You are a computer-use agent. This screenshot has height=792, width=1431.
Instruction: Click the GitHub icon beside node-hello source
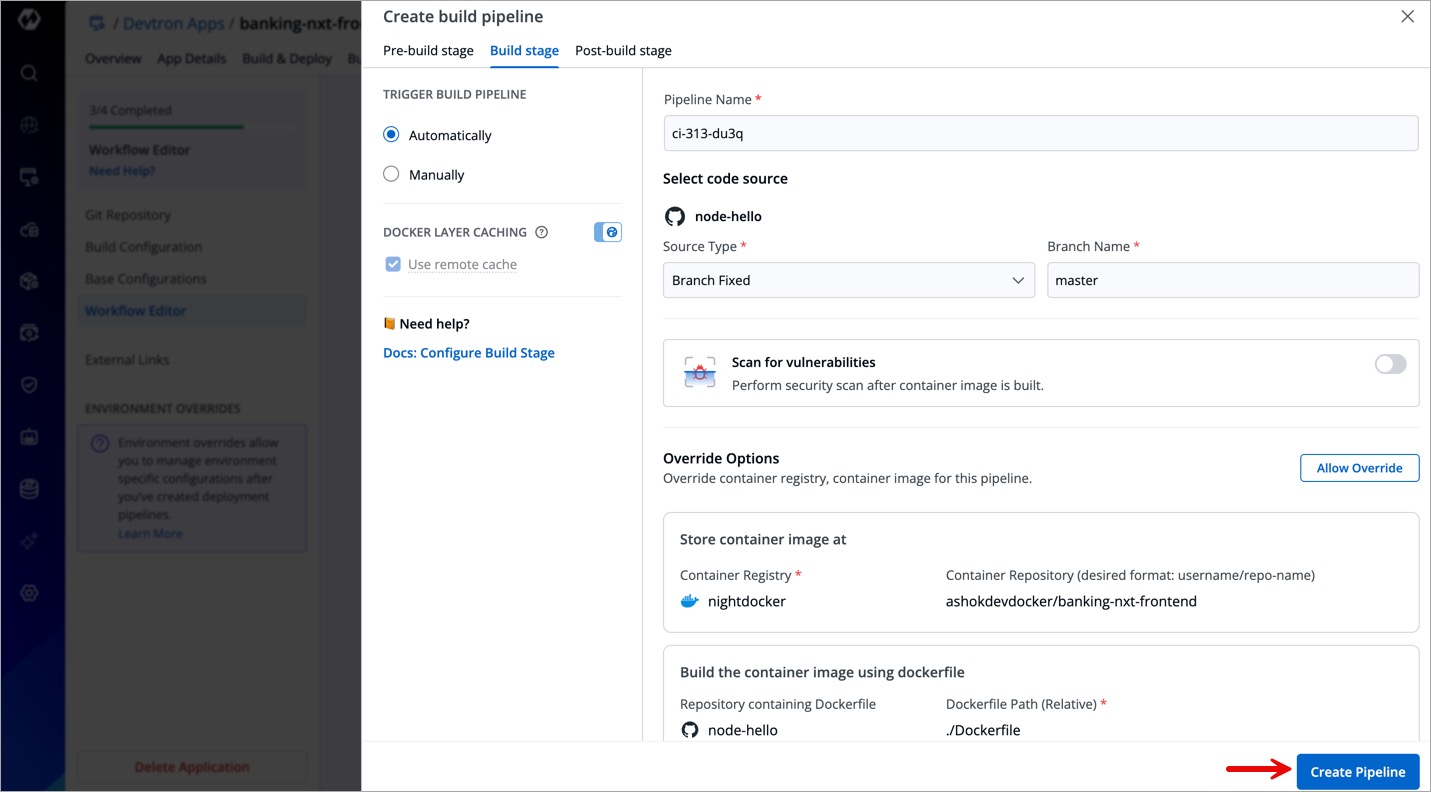pyautogui.click(x=675, y=216)
